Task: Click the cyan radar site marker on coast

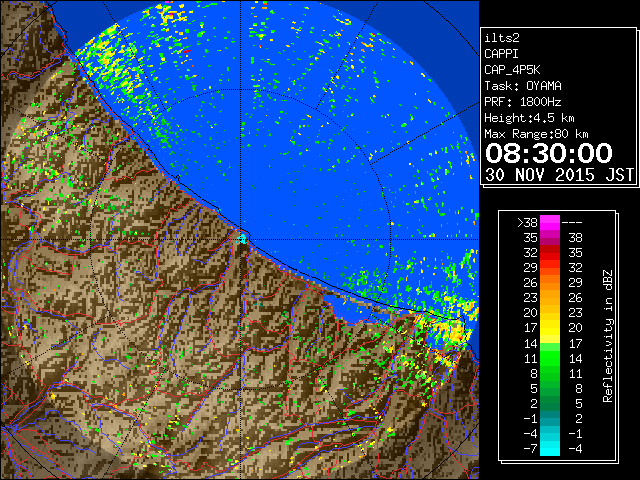Action: point(242,238)
